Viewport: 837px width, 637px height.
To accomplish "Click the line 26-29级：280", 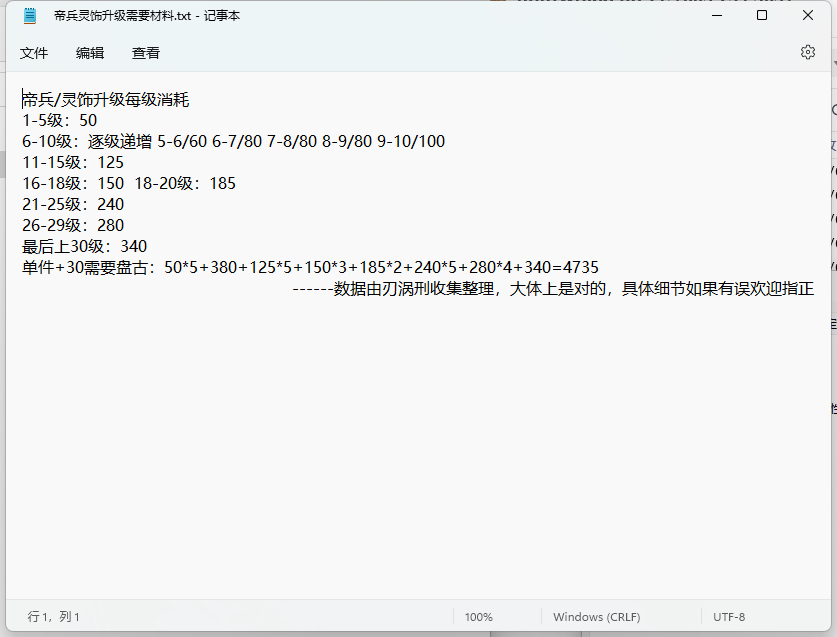I will 73,225.
